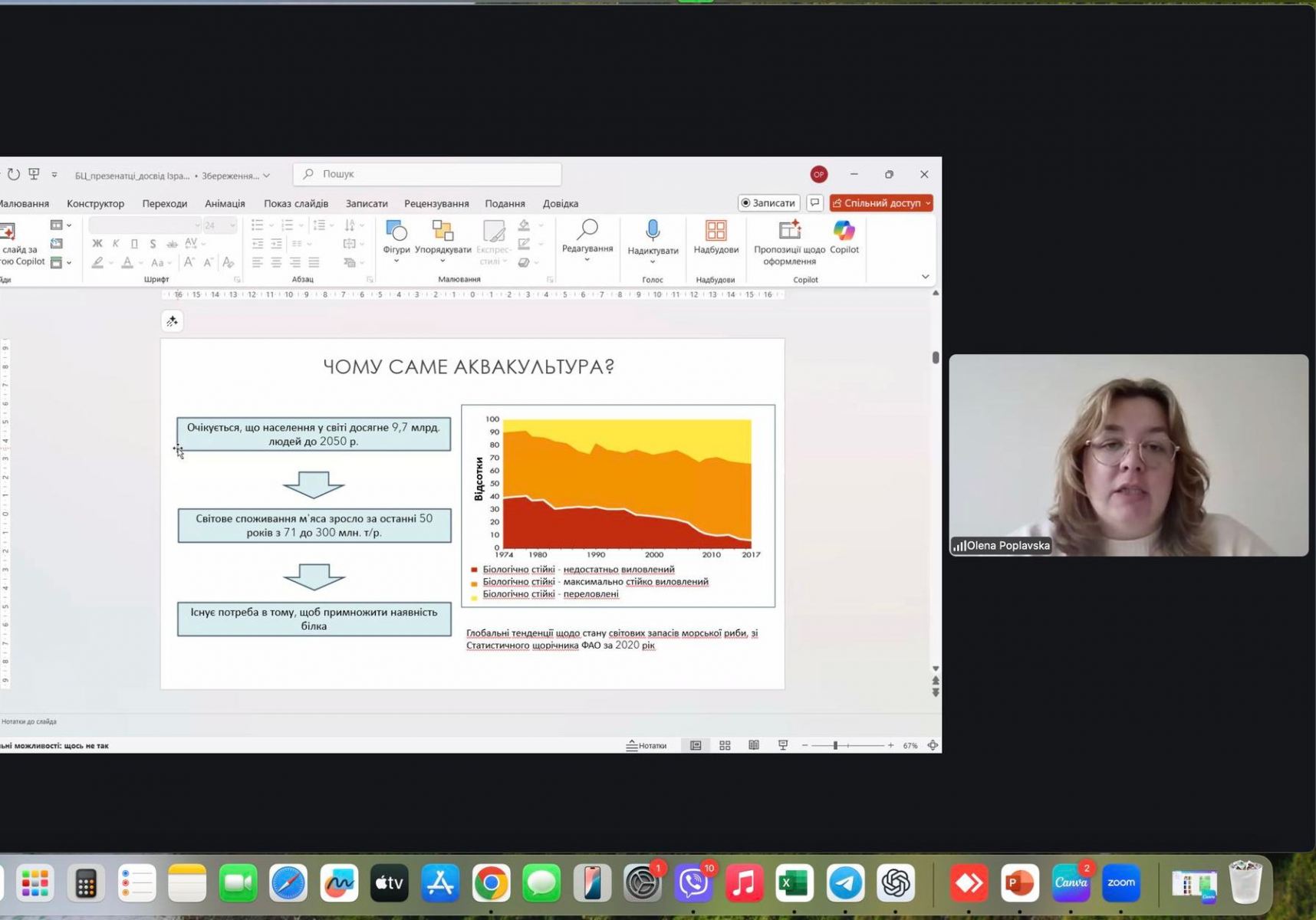Open the Анімація tab
1316x920 pixels.
(225, 204)
